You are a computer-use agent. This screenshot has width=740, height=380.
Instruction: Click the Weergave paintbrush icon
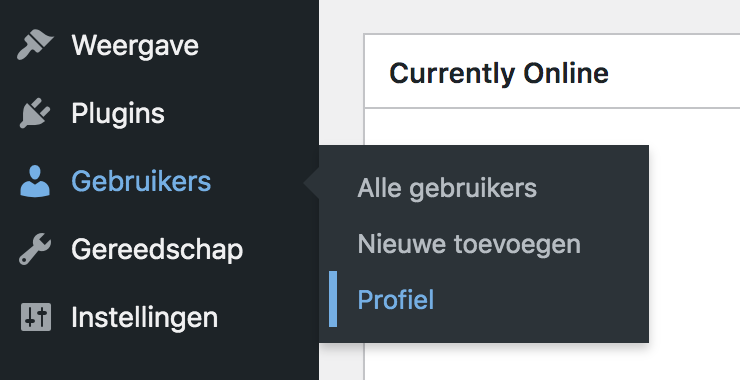[x=35, y=45]
